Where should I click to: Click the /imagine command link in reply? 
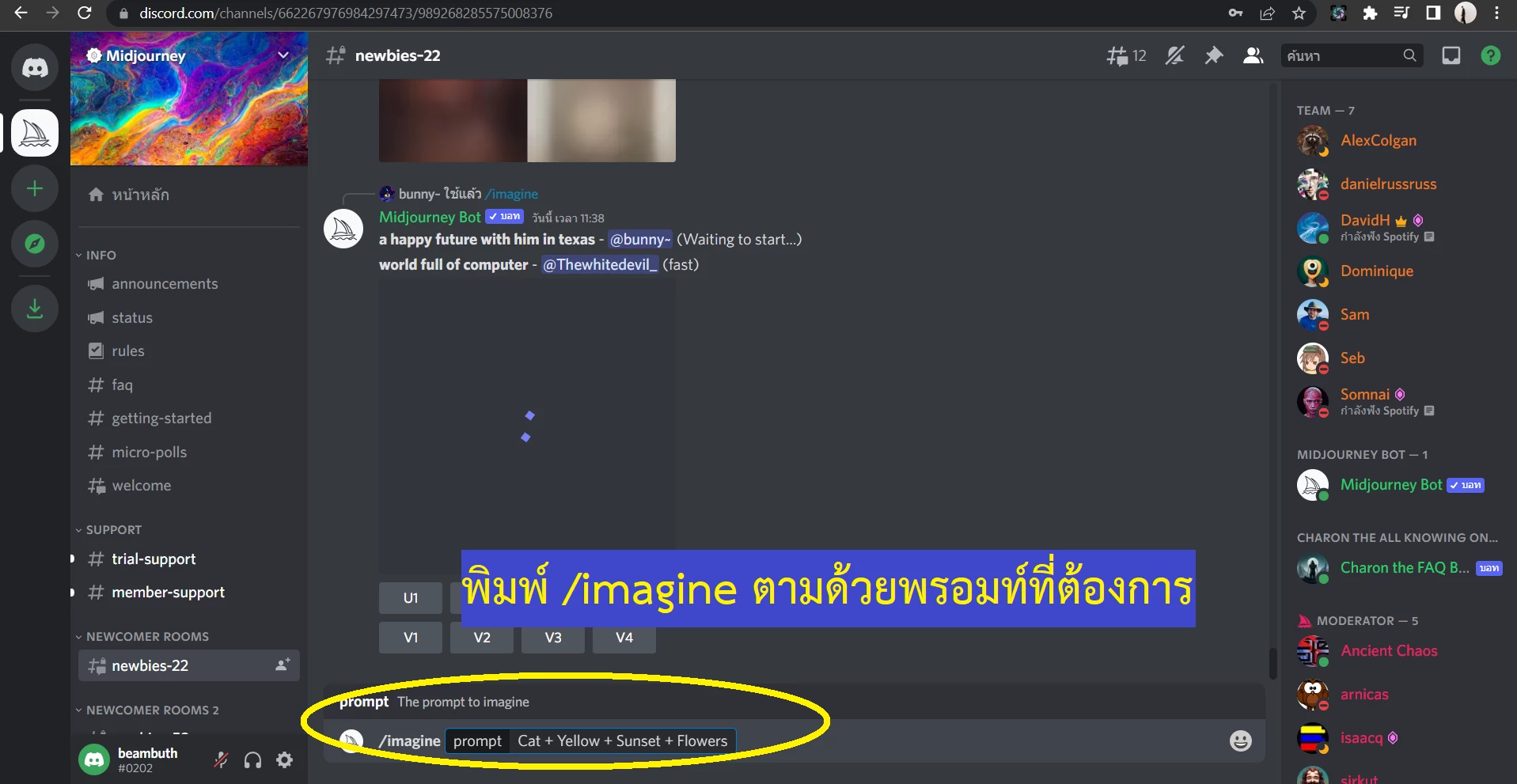511,194
